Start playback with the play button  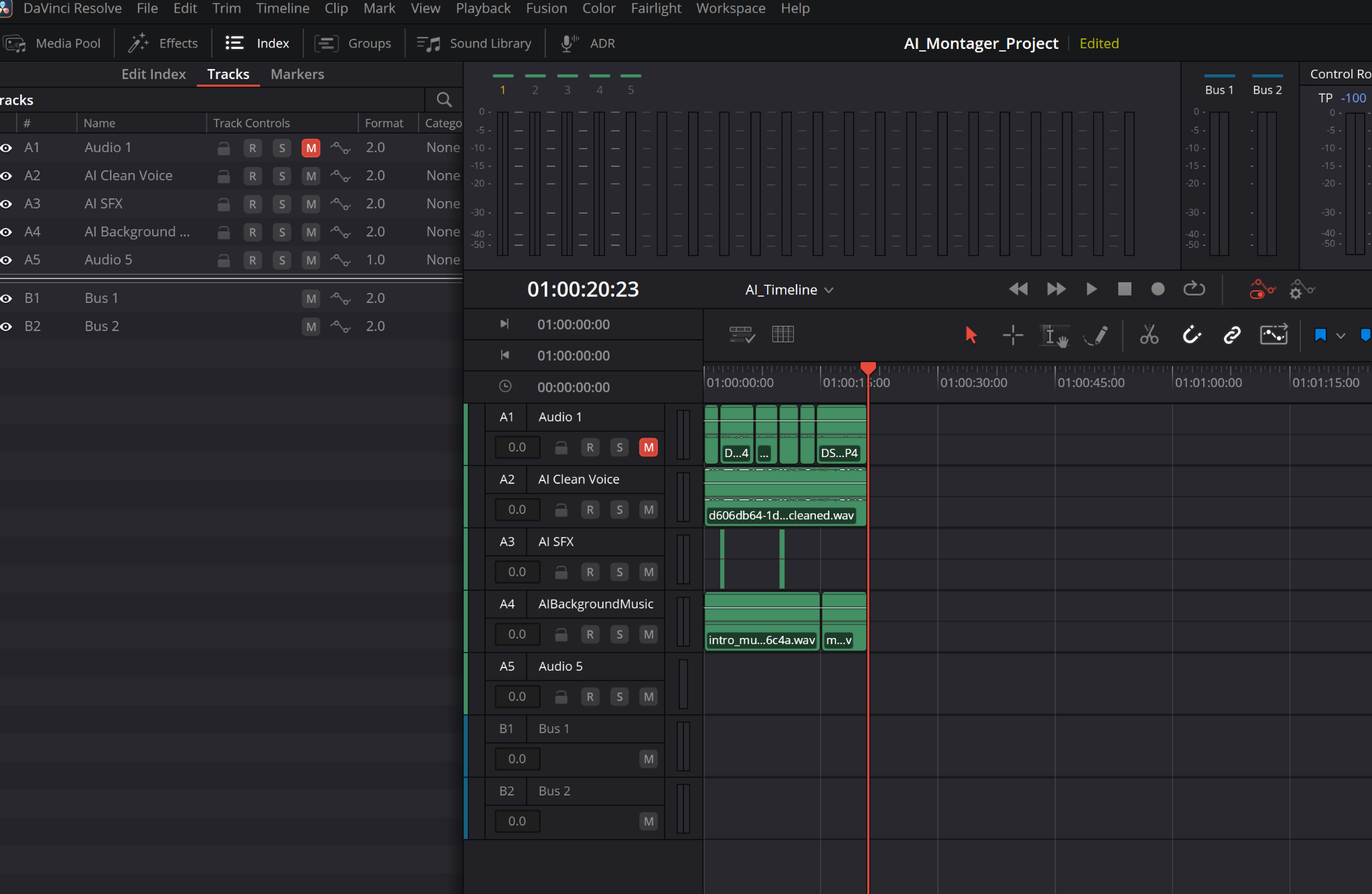click(x=1091, y=289)
